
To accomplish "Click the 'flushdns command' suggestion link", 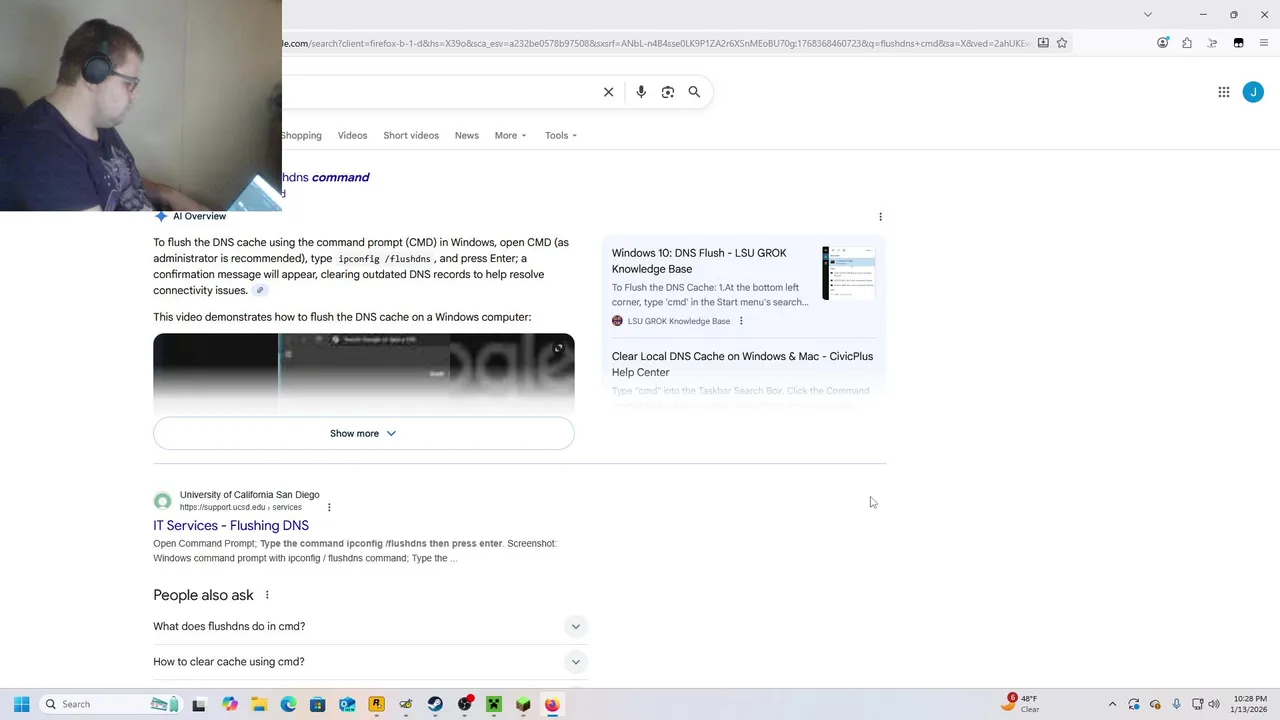I will tap(326, 177).
